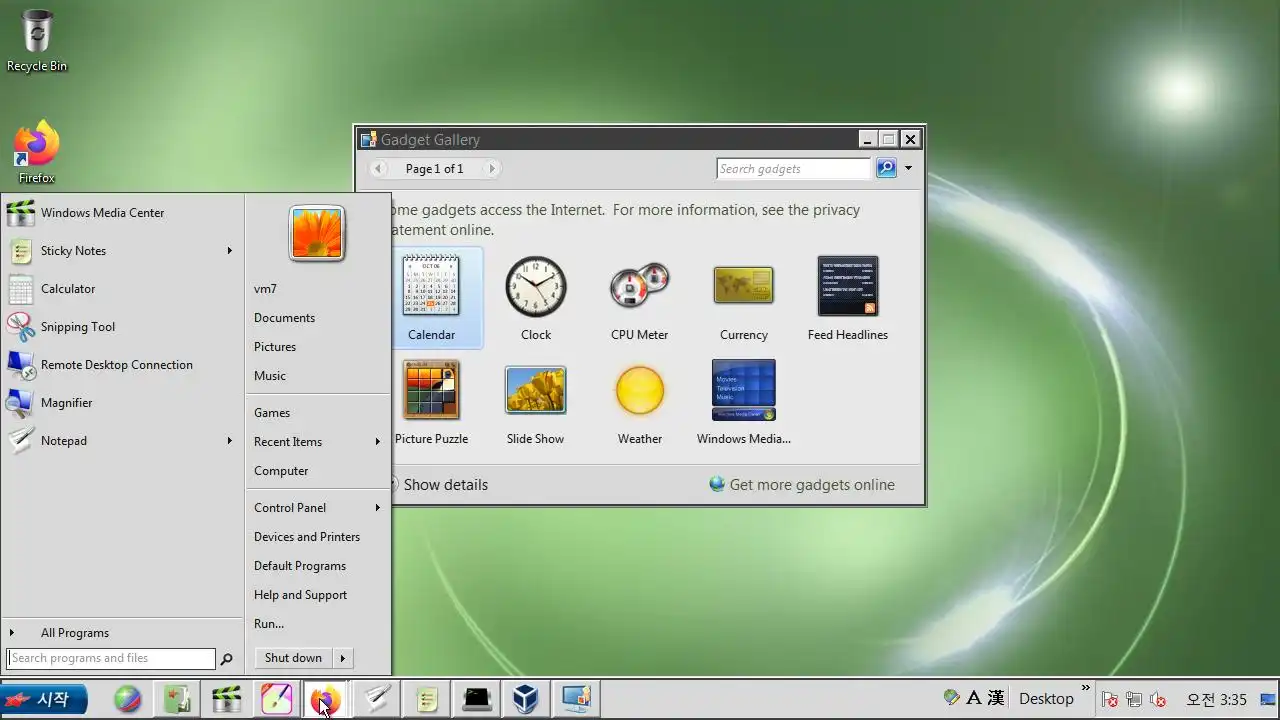Open Notepad from Start menu
The image size is (1280, 720).
pos(122,441)
